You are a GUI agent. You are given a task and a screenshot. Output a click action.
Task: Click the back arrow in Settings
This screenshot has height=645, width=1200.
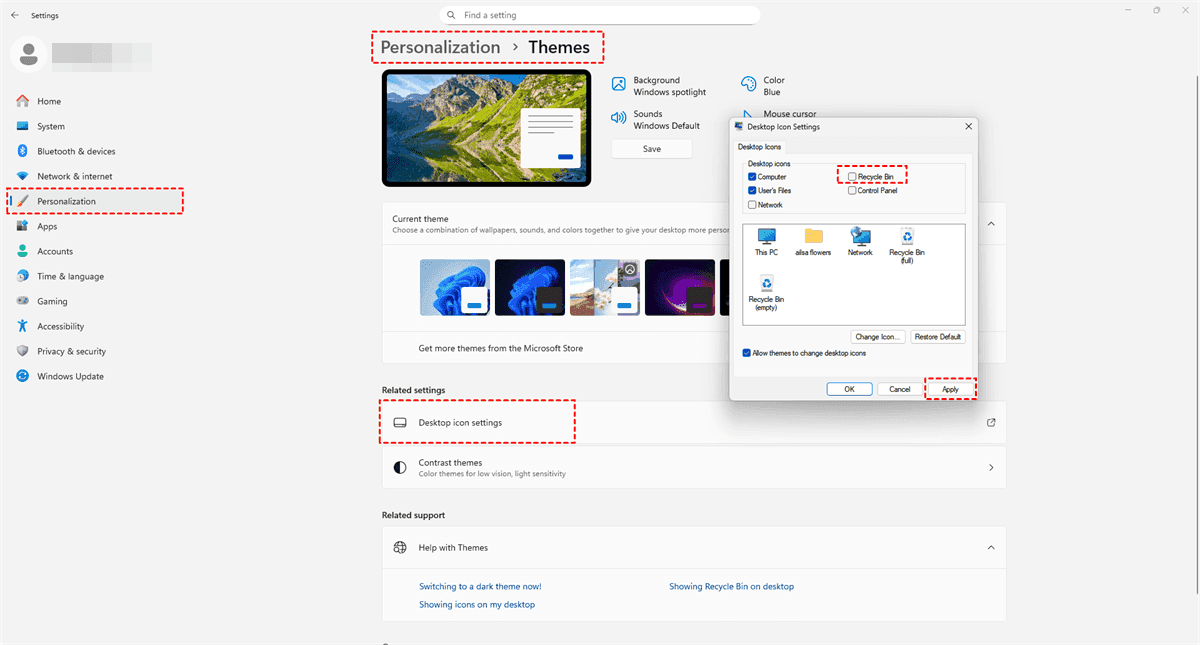tap(14, 16)
